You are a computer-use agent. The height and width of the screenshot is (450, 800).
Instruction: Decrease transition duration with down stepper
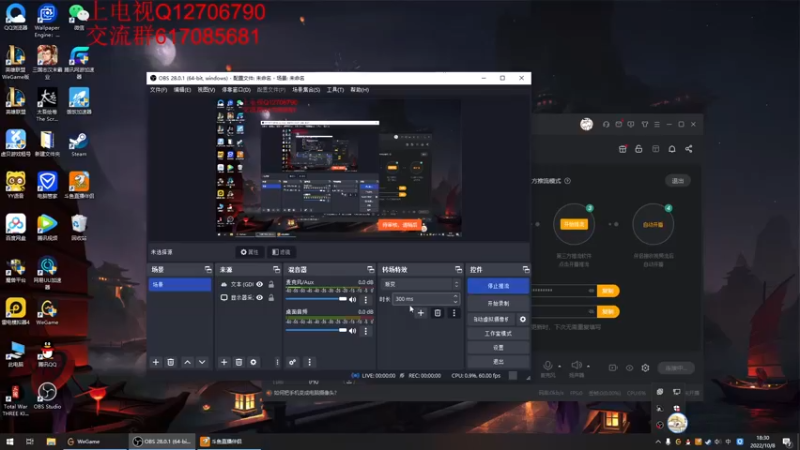(x=456, y=302)
